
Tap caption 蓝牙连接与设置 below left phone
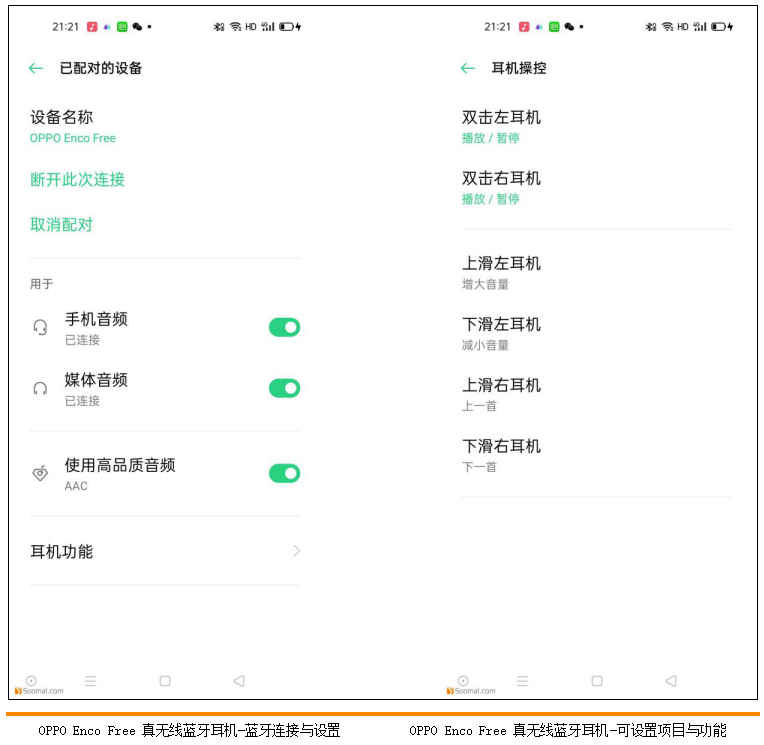point(292,730)
